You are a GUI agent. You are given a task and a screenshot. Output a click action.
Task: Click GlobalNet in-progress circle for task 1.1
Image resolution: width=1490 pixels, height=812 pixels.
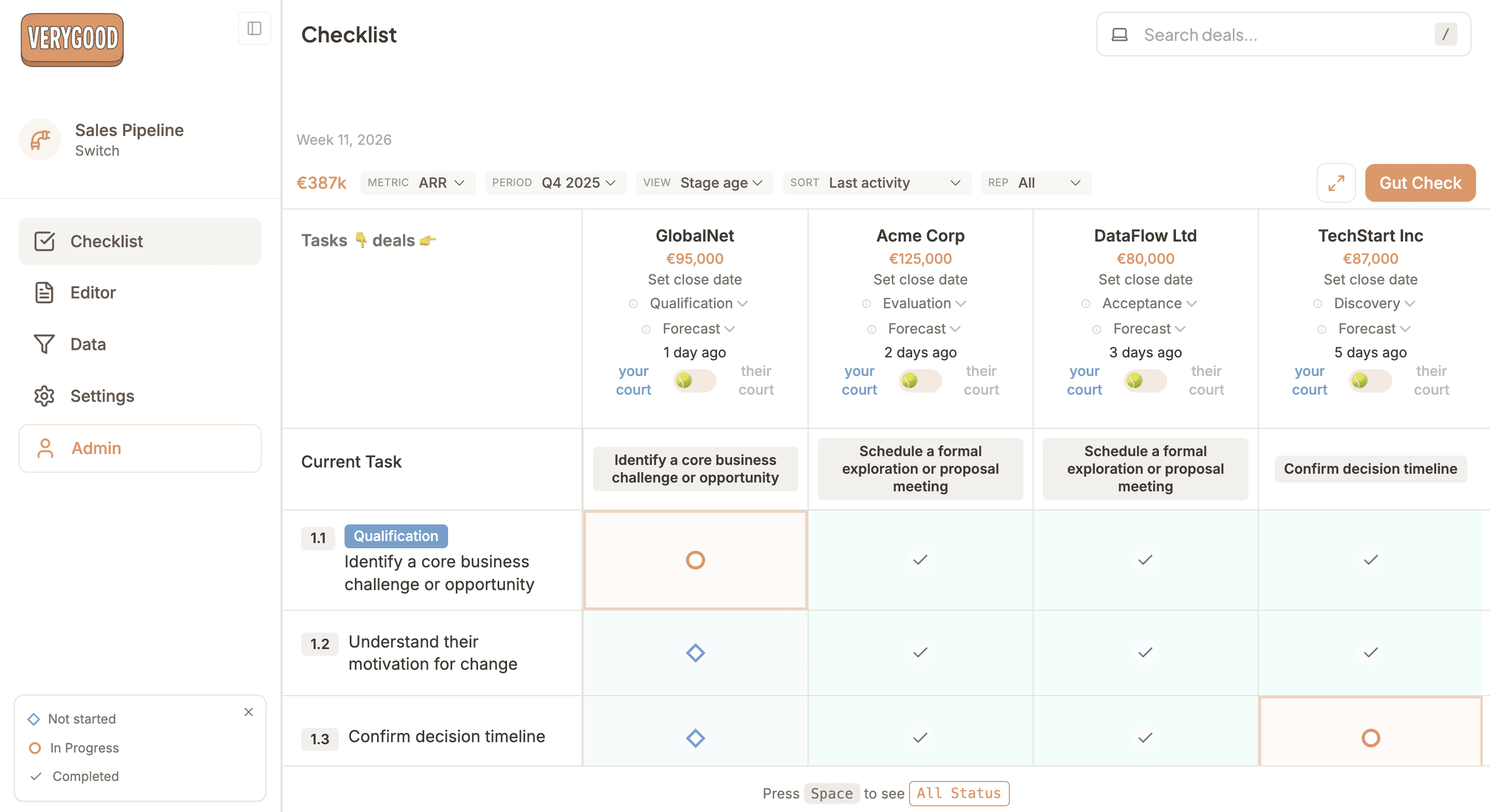click(695, 559)
